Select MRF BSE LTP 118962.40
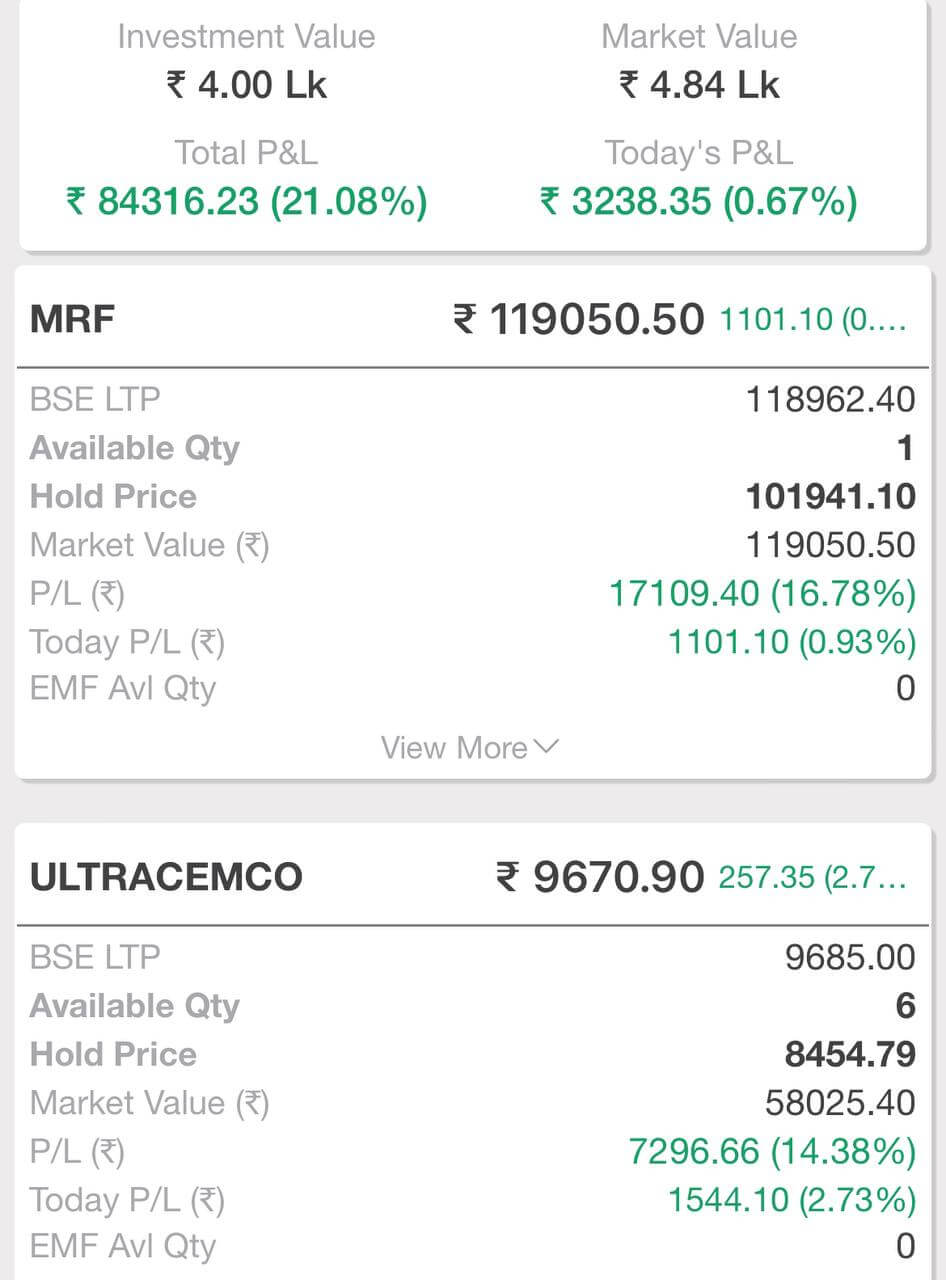This screenshot has width=946, height=1280. click(831, 400)
